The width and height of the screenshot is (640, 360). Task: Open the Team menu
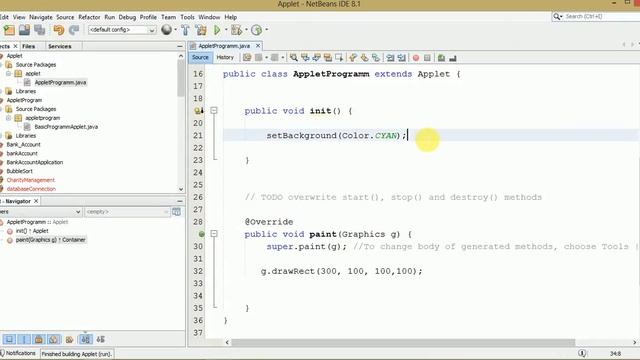pyautogui.click(x=168, y=17)
